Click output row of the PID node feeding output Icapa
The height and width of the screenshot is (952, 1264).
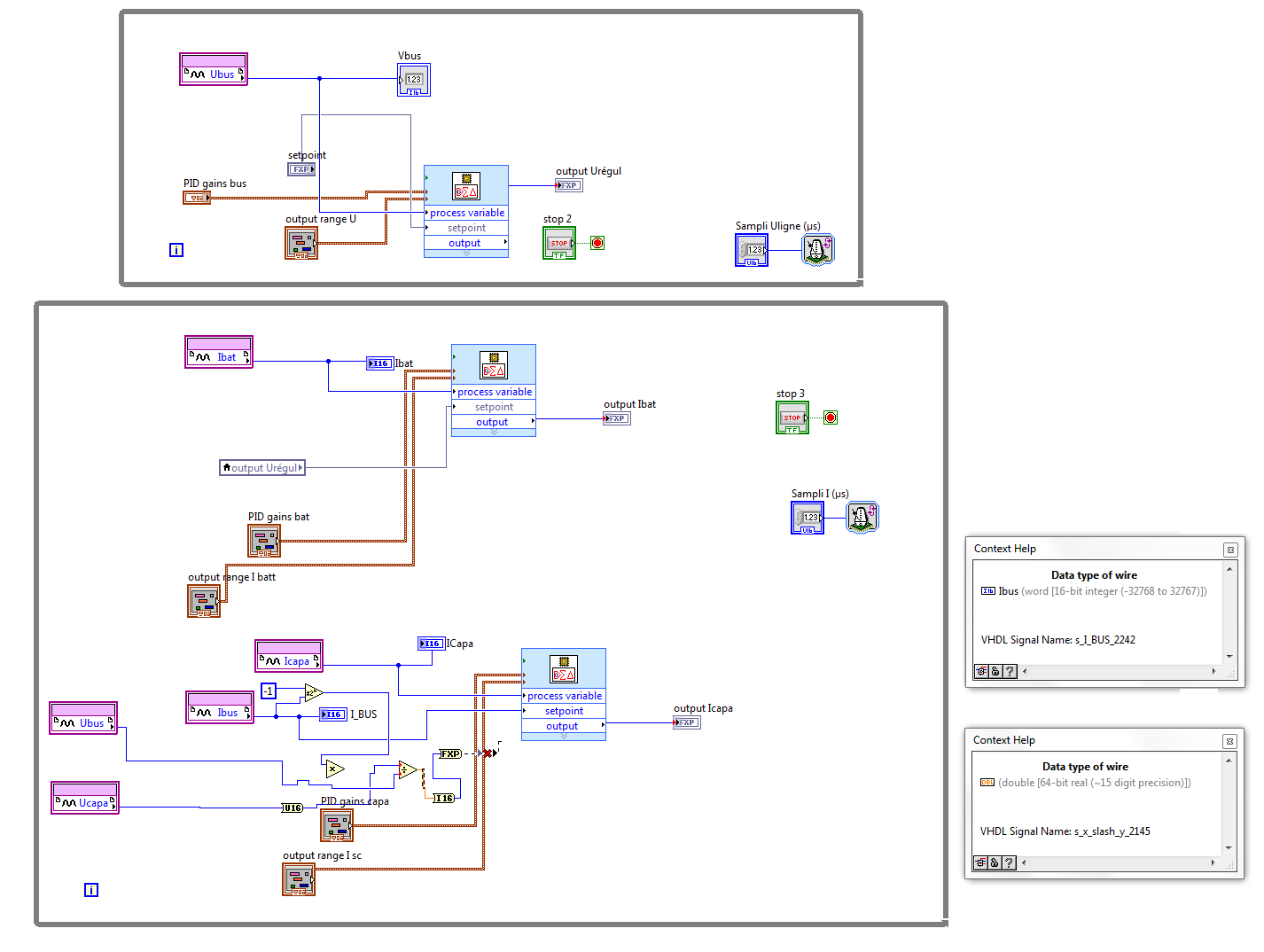(564, 726)
